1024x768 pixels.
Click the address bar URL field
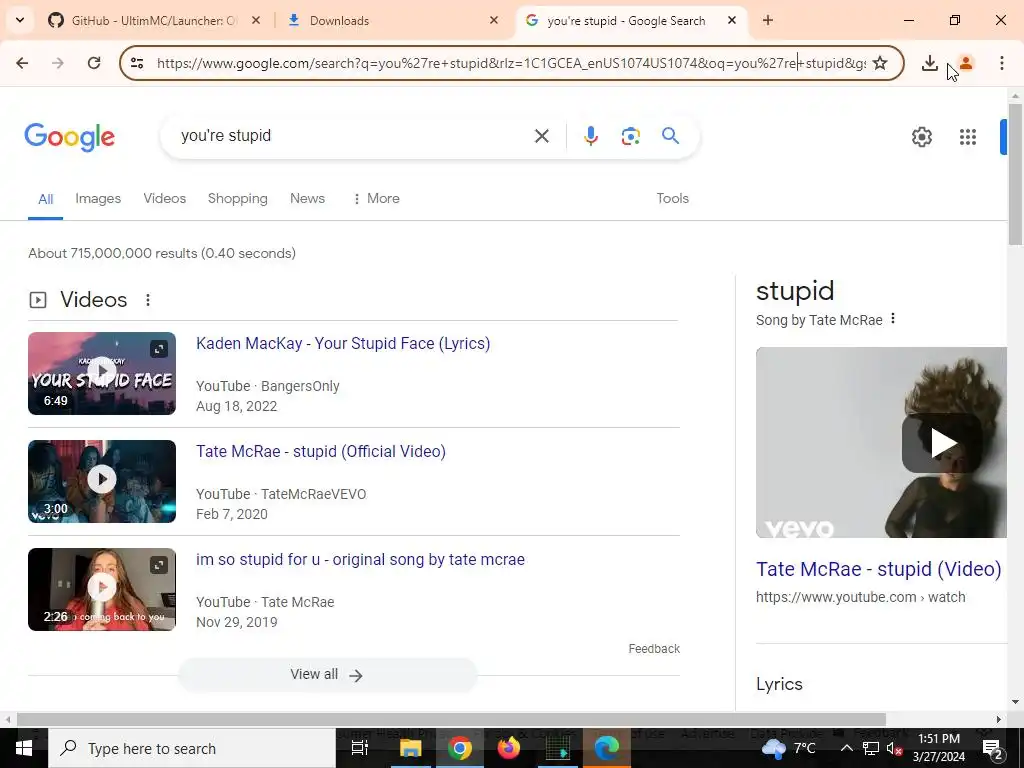tap(511, 63)
